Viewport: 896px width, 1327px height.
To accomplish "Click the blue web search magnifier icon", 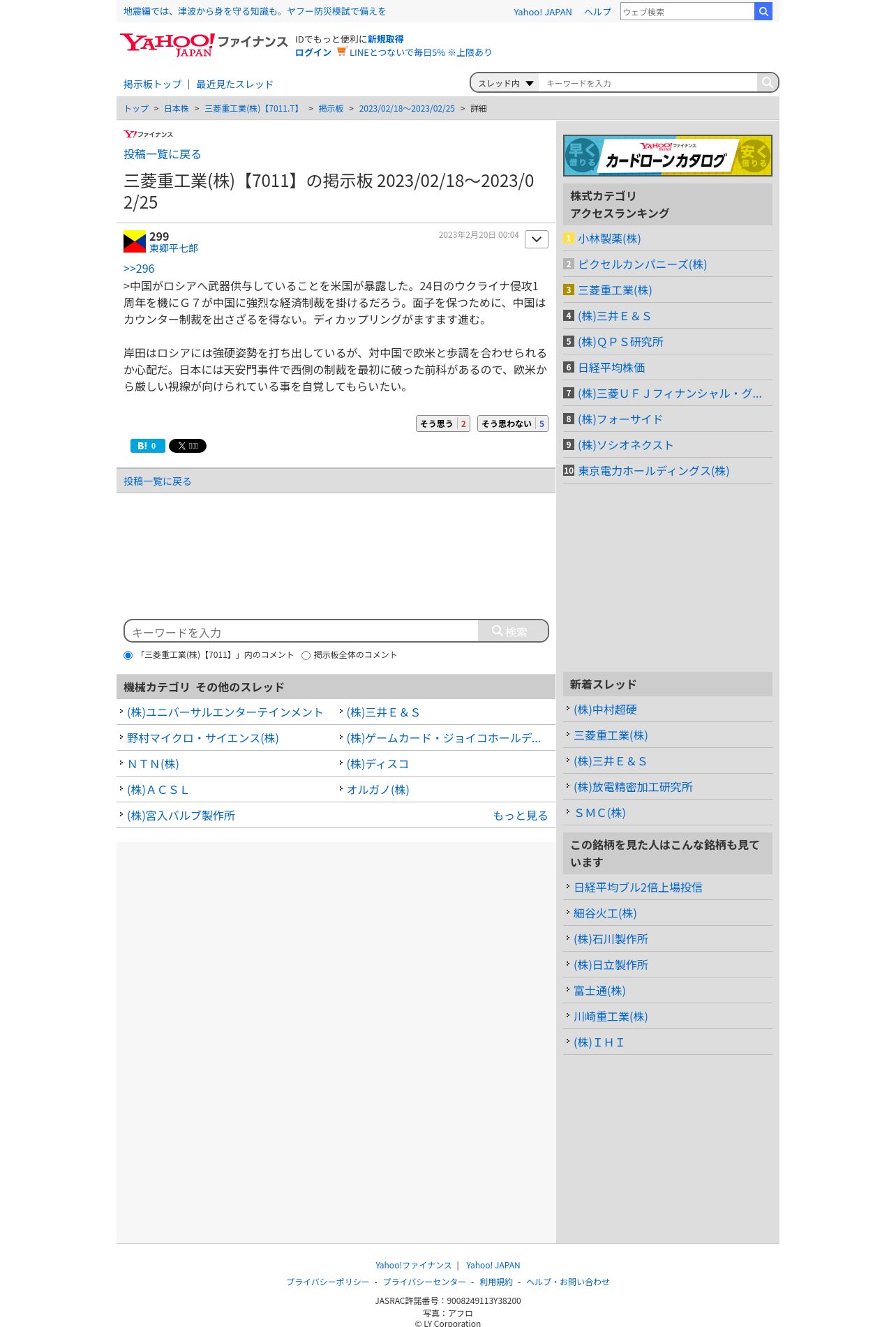I will pos(763,11).
